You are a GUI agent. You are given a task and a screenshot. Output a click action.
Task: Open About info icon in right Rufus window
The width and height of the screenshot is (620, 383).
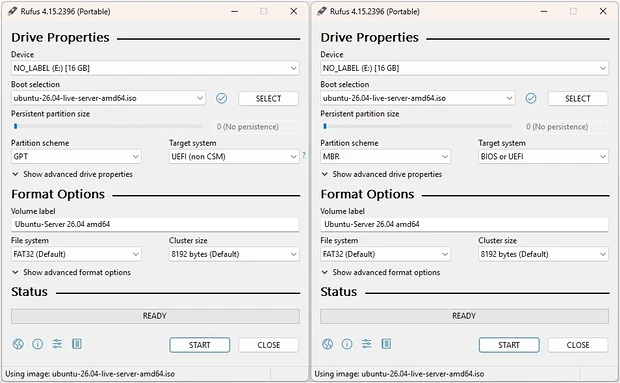[347, 344]
